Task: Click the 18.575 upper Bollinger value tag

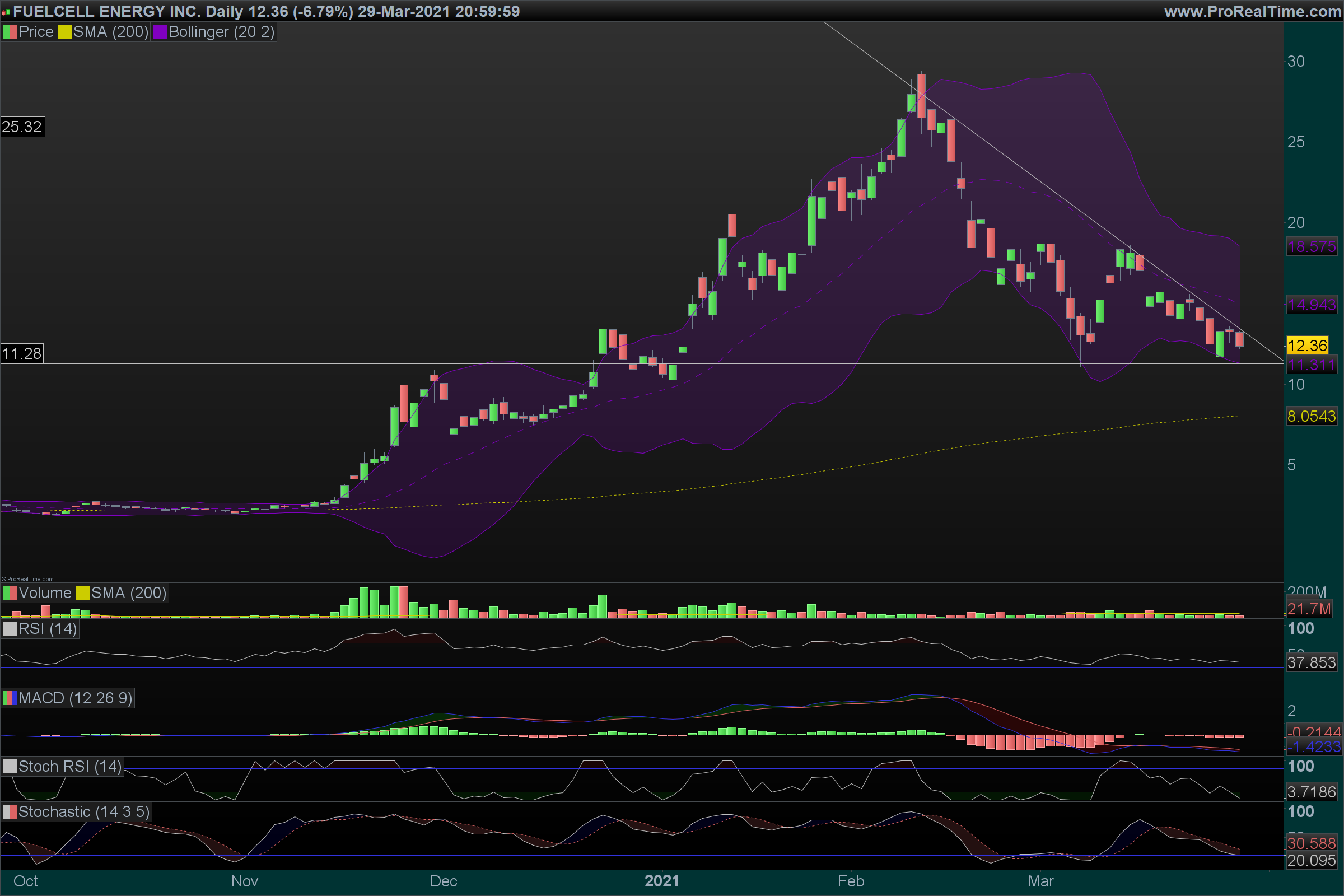Action: (1312, 247)
